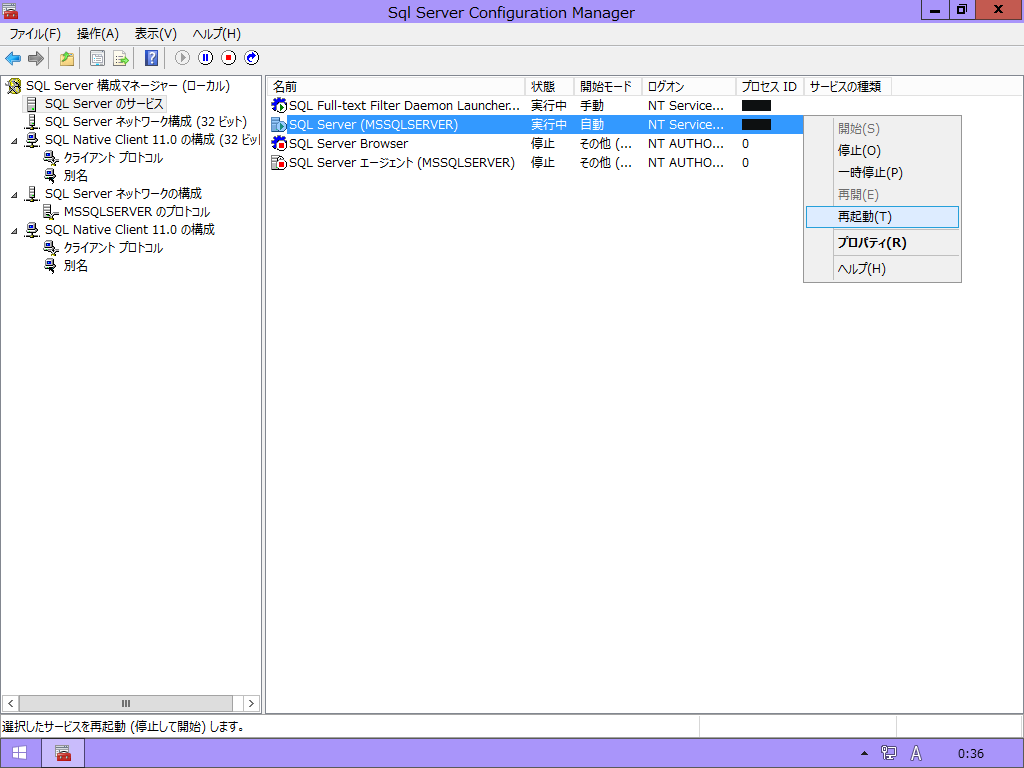Open Properties via the toolbar icon
This screenshot has width=1024, height=768.
click(x=97, y=58)
